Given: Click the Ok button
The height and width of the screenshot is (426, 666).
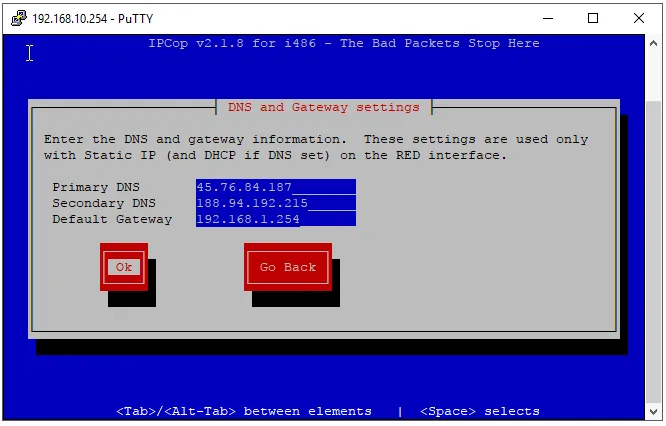Looking at the screenshot, I should 124,267.
